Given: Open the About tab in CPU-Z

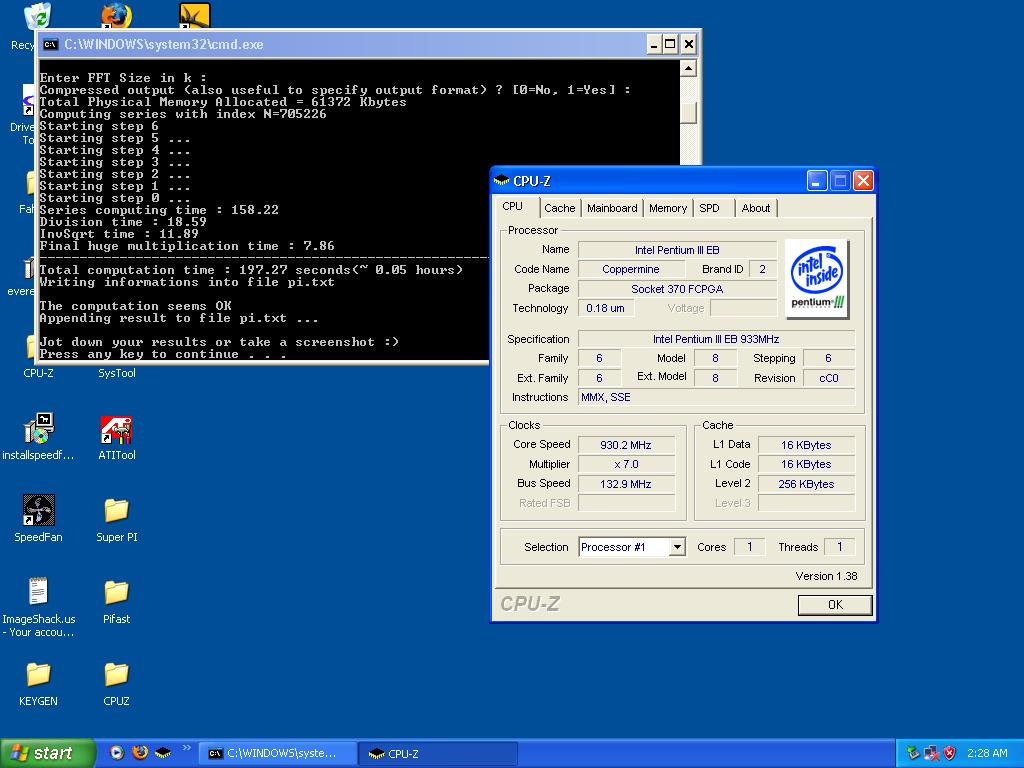Looking at the screenshot, I should tap(756, 208).
